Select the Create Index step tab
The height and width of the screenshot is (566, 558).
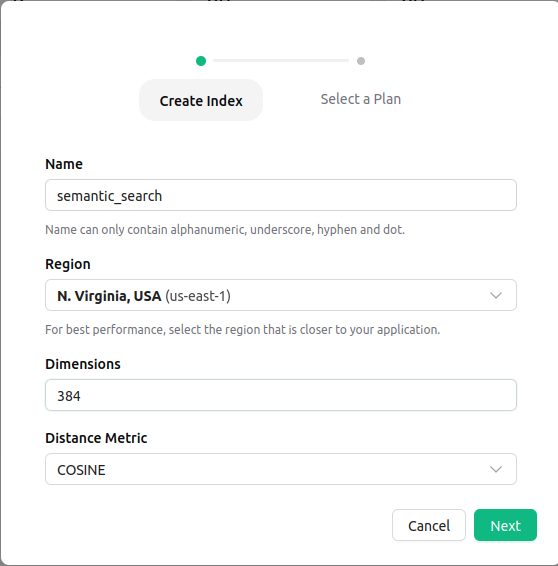(x=201, y=100)
